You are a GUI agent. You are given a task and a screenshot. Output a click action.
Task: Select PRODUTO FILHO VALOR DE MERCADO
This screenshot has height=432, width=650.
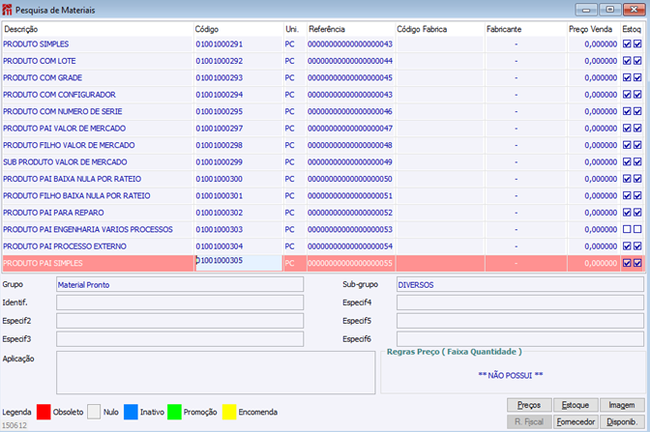tap(69, 145)
